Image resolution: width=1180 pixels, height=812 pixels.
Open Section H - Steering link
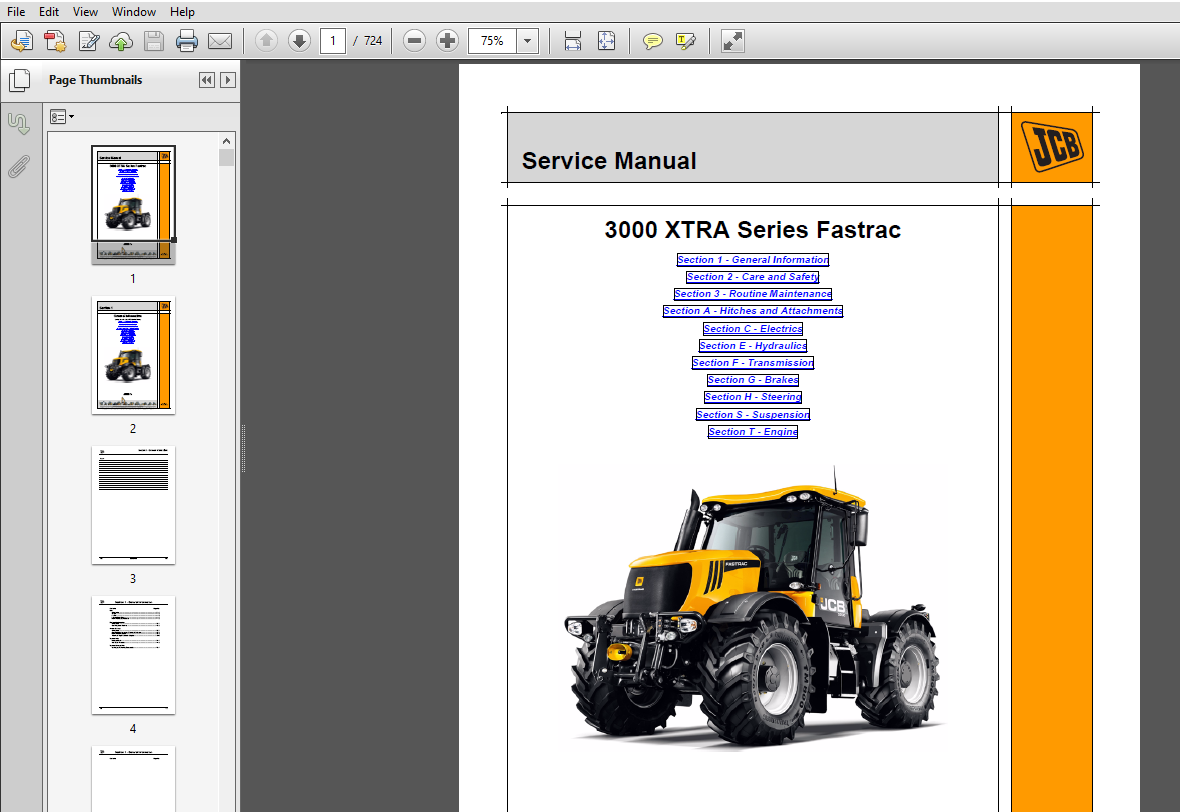(x=753, y=397)
